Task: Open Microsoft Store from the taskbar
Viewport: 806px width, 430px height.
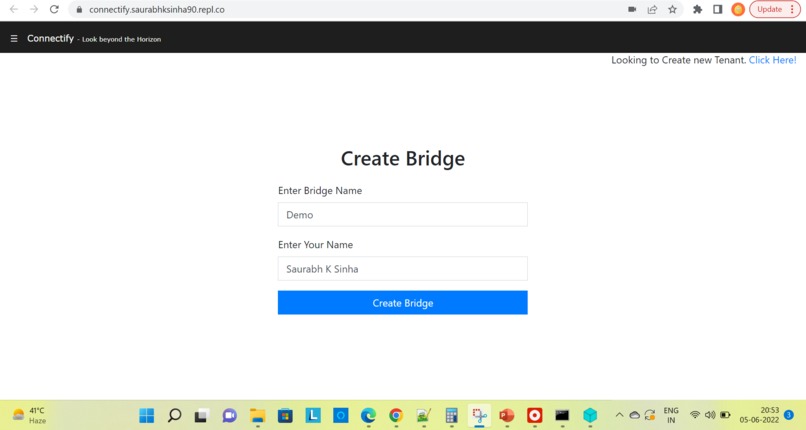Action: (285, 415)
